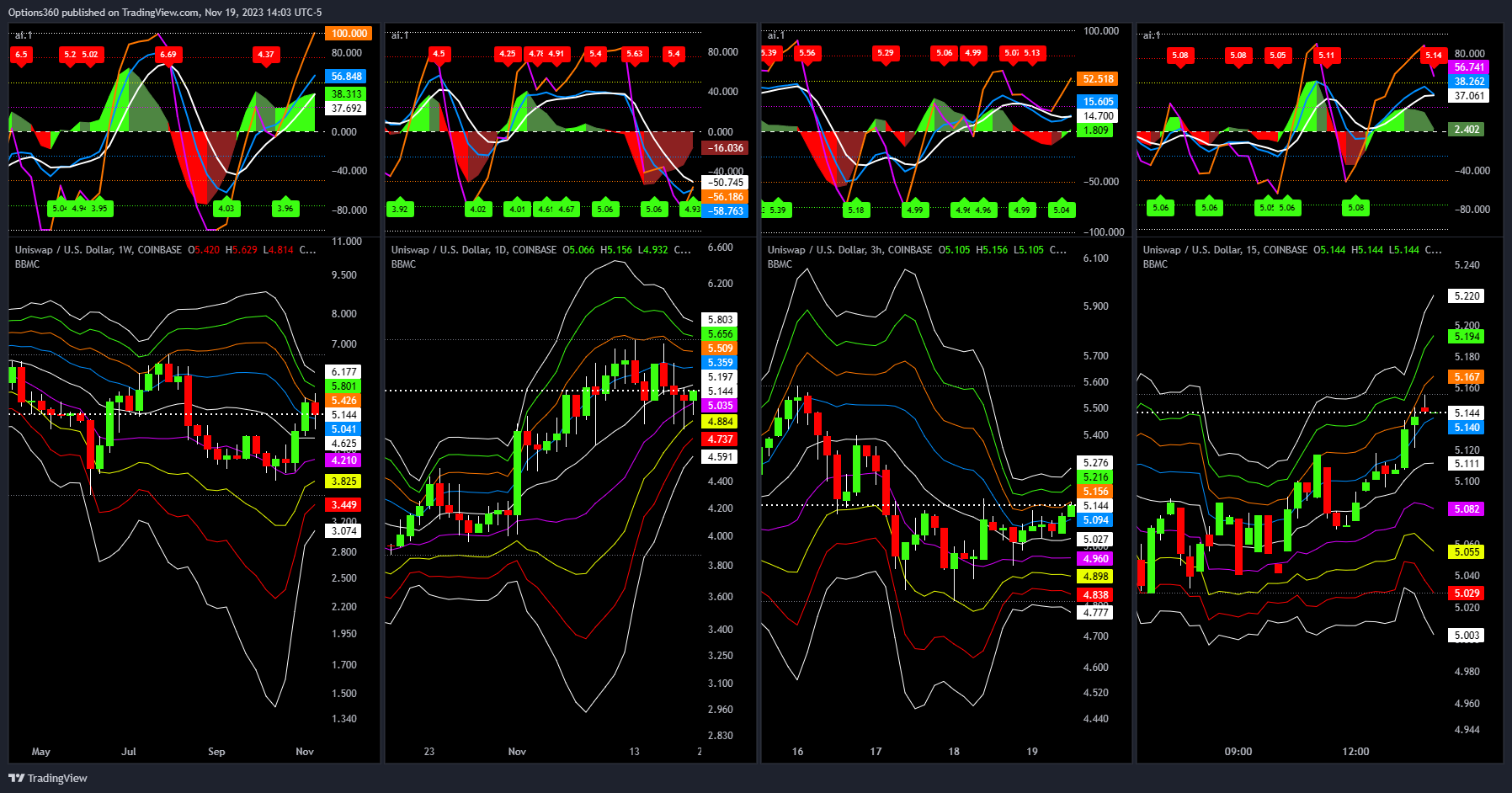Click the blue -58.763 oscillator label
1512x793 pixels.
tap(725, 211)
